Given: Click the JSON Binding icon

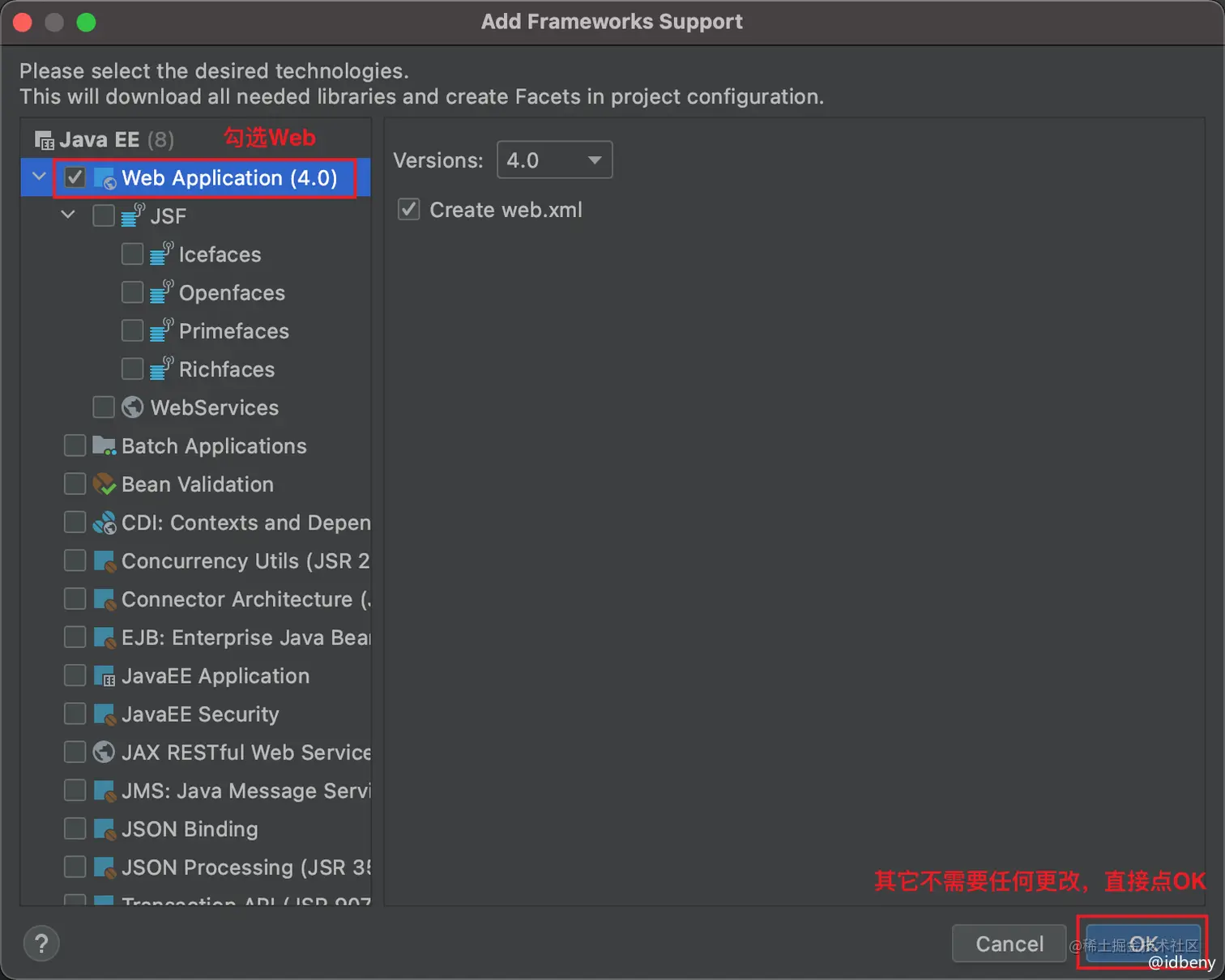Looking at the screenshot, I should pyautogui.click(x=105, y=829).
